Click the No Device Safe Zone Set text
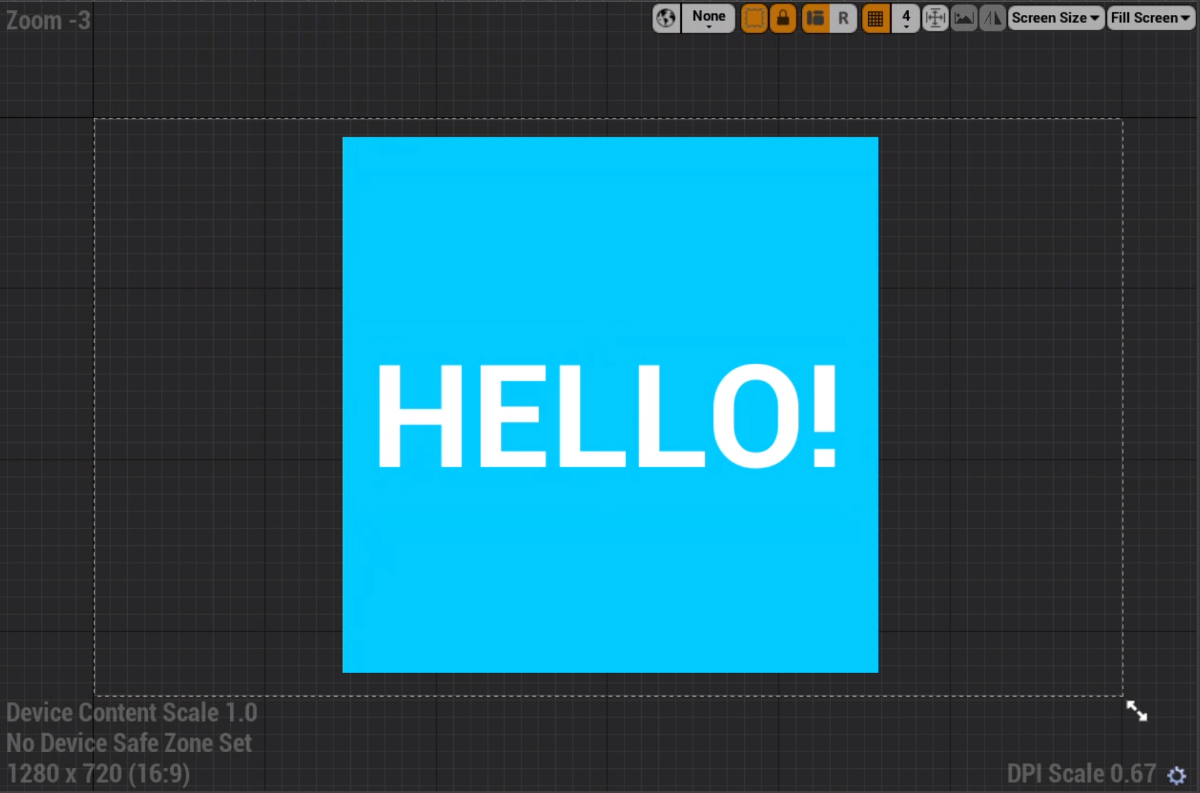 point(129,743)
